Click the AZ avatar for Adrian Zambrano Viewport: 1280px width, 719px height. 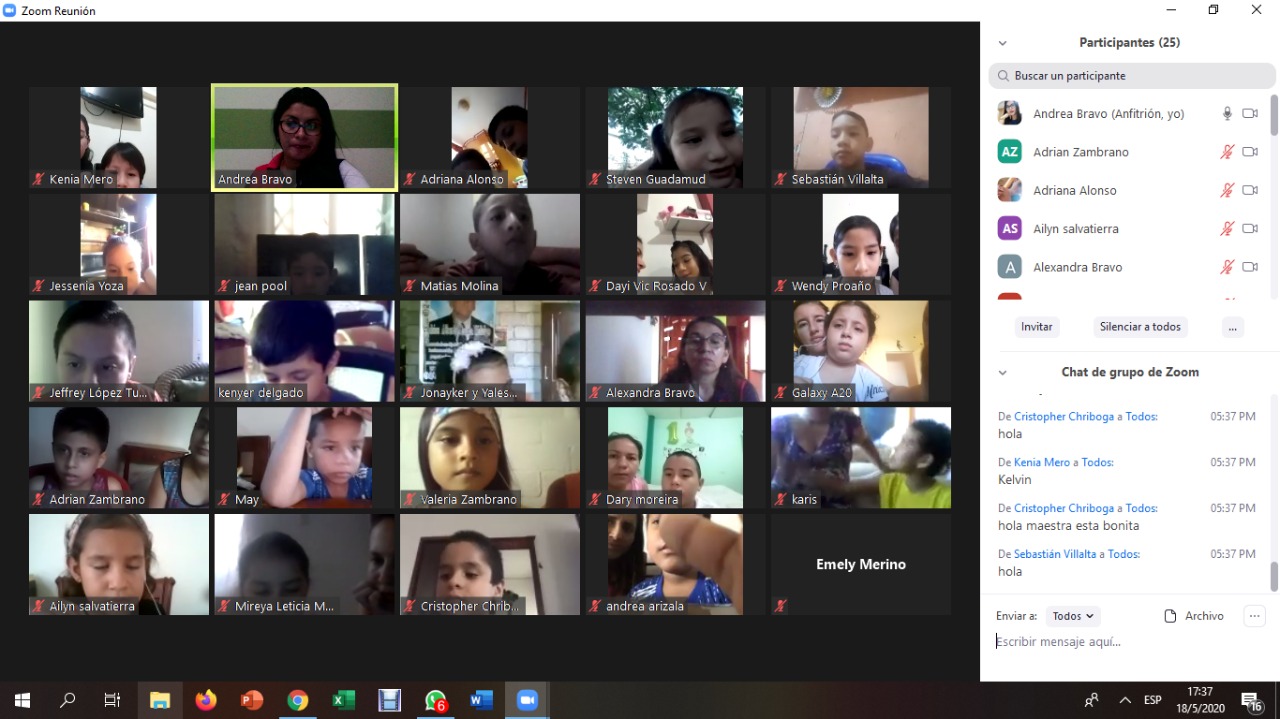click(x=1010, y=152)
